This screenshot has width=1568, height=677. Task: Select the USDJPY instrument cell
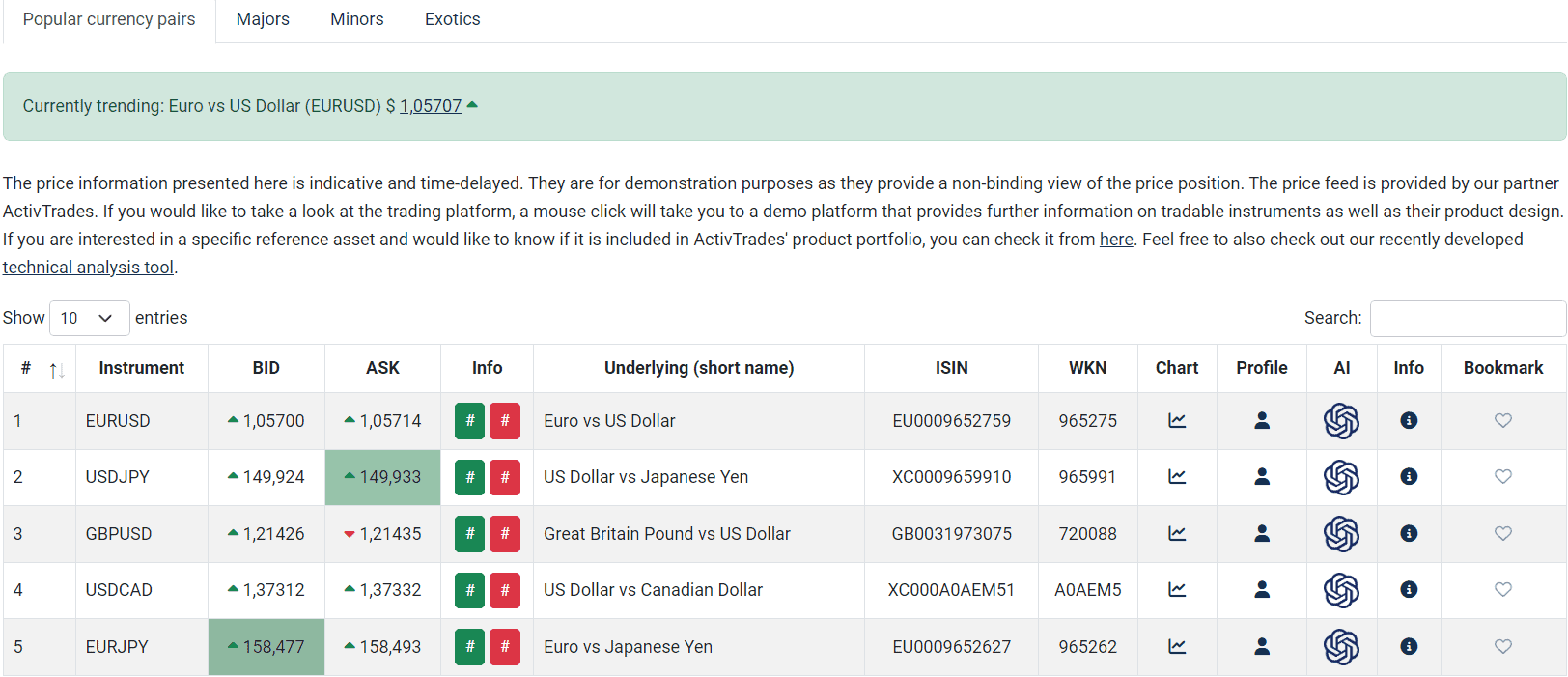[x=141, y=477]
